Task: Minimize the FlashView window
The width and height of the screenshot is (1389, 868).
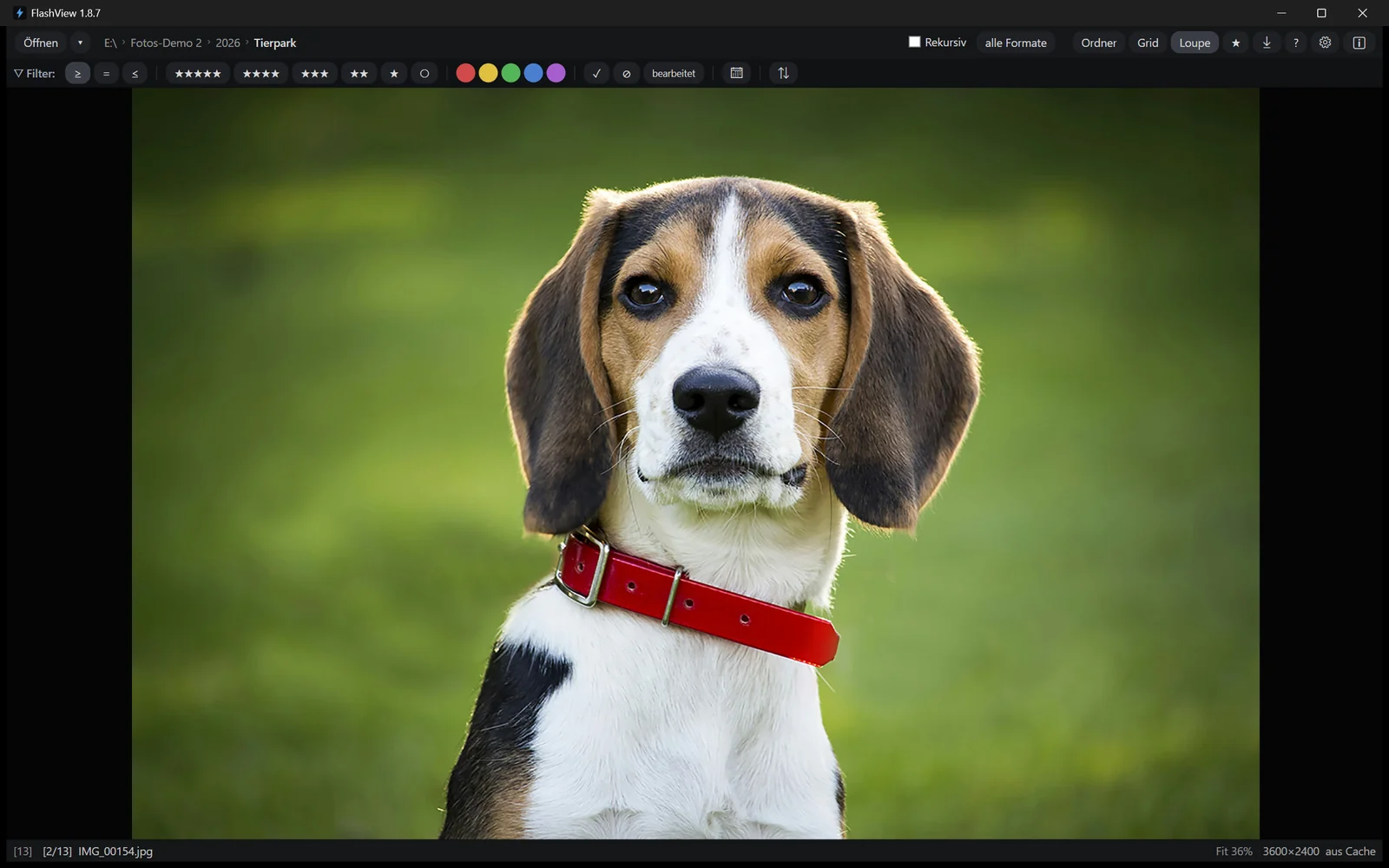Action: coord(1281,13)
